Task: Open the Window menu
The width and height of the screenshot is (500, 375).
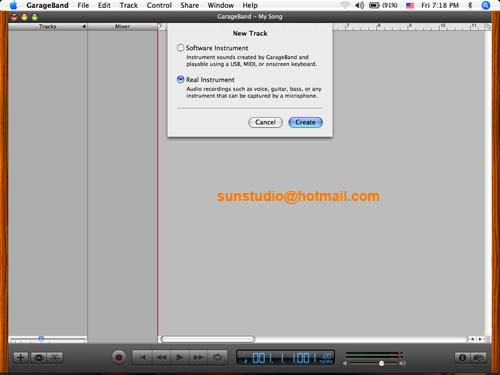Action: click(x=220, y=5)
